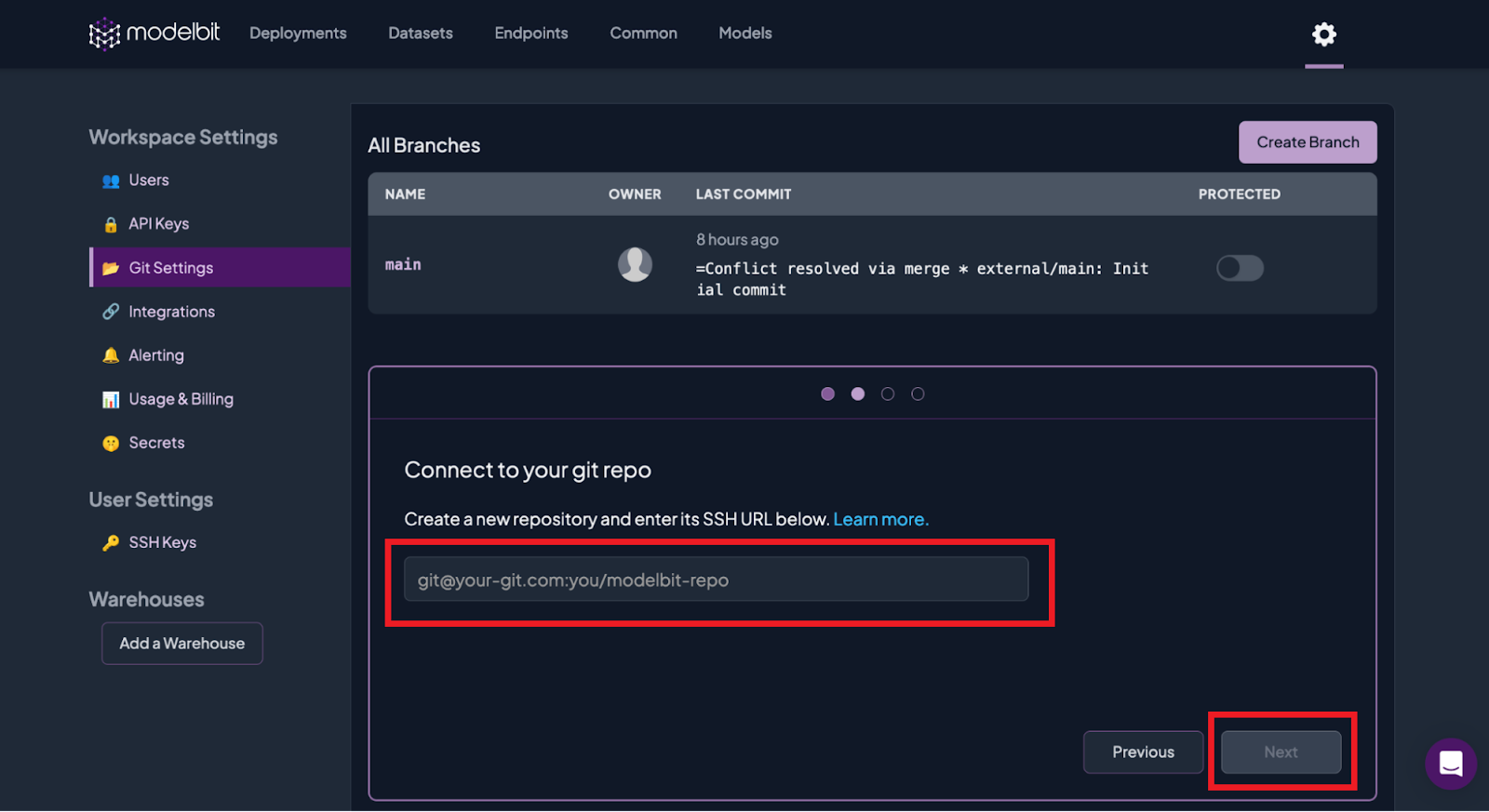
Task: Follow the Learn more link
Action: (880, 519)
